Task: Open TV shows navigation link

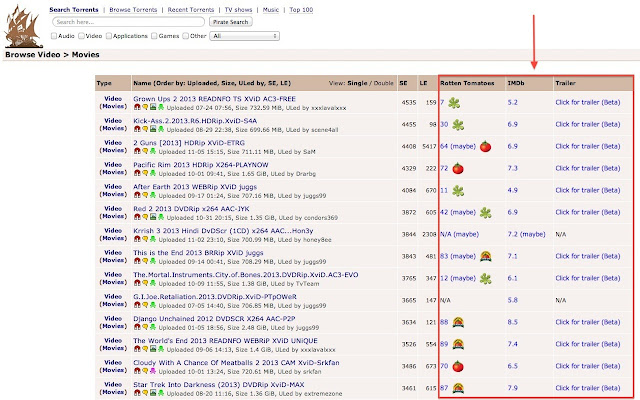Action: (x=238, y=10)
